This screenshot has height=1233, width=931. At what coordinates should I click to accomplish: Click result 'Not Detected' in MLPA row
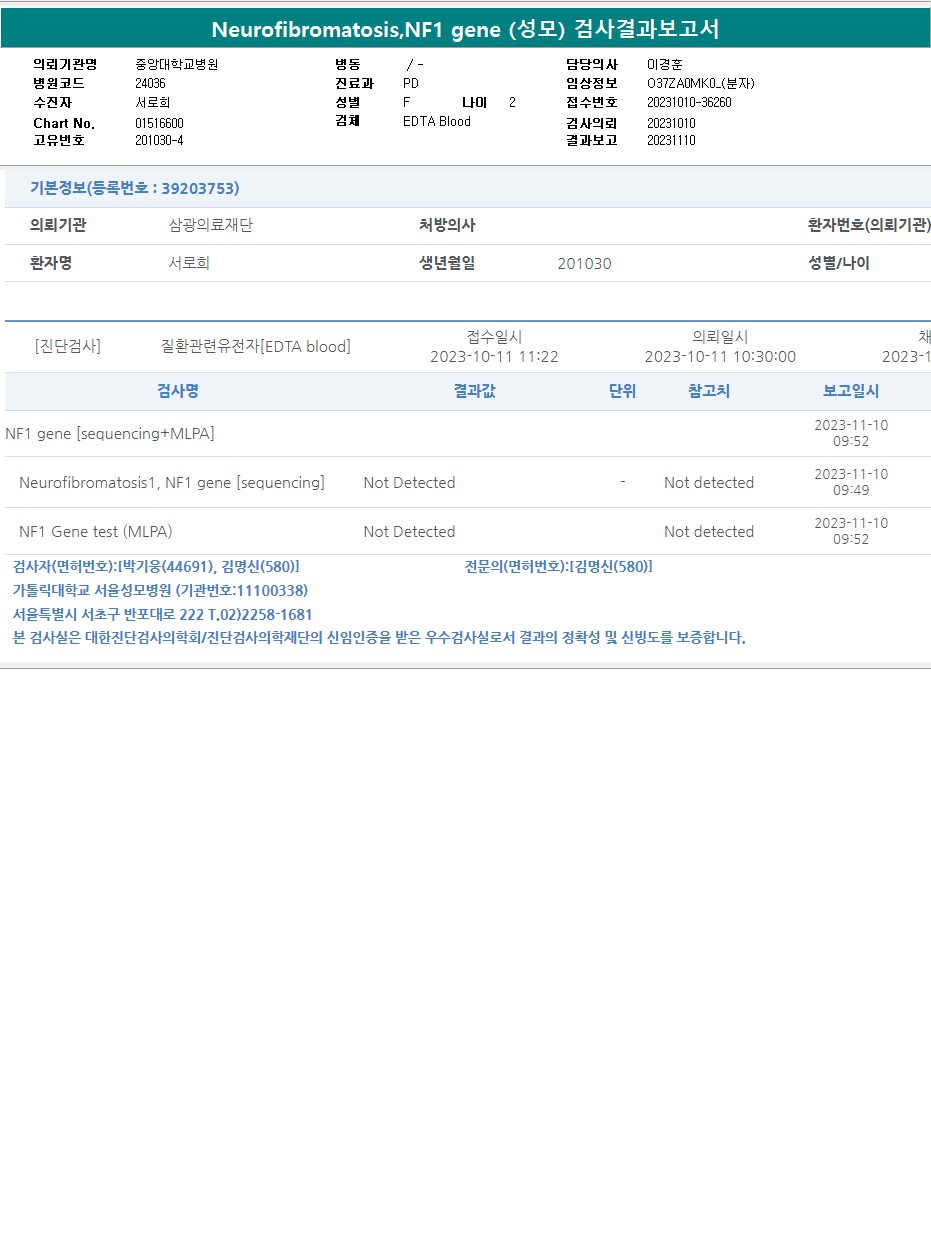click(409, 531)
